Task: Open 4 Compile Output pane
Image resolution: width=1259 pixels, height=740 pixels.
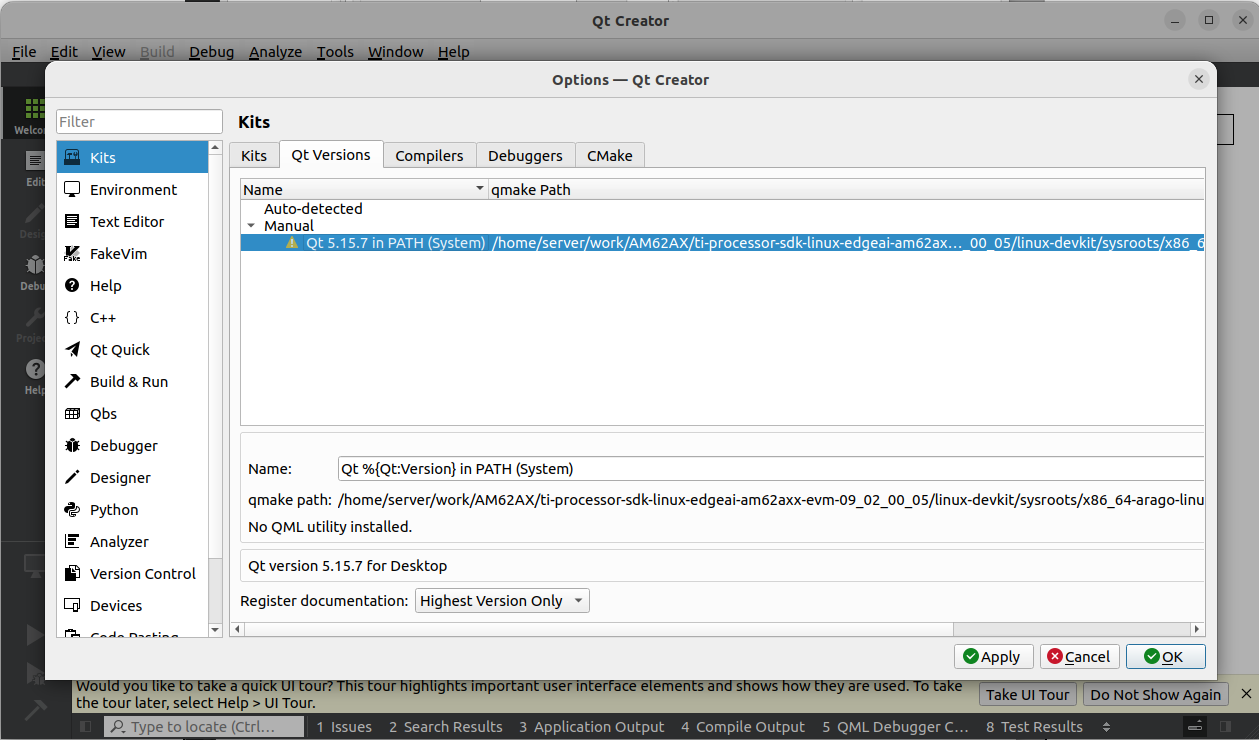Action: pos(743,727)
